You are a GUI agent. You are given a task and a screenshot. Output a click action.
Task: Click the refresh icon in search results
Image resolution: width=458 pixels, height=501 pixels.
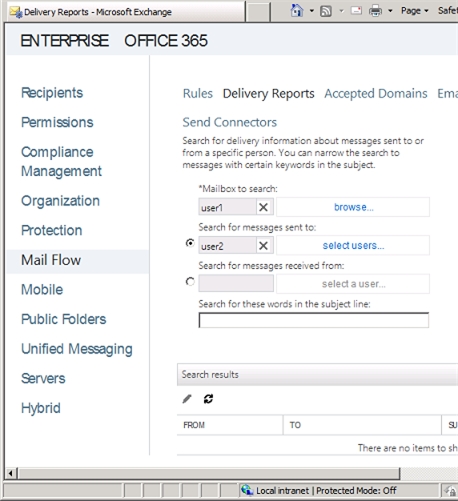click(208, 399)
